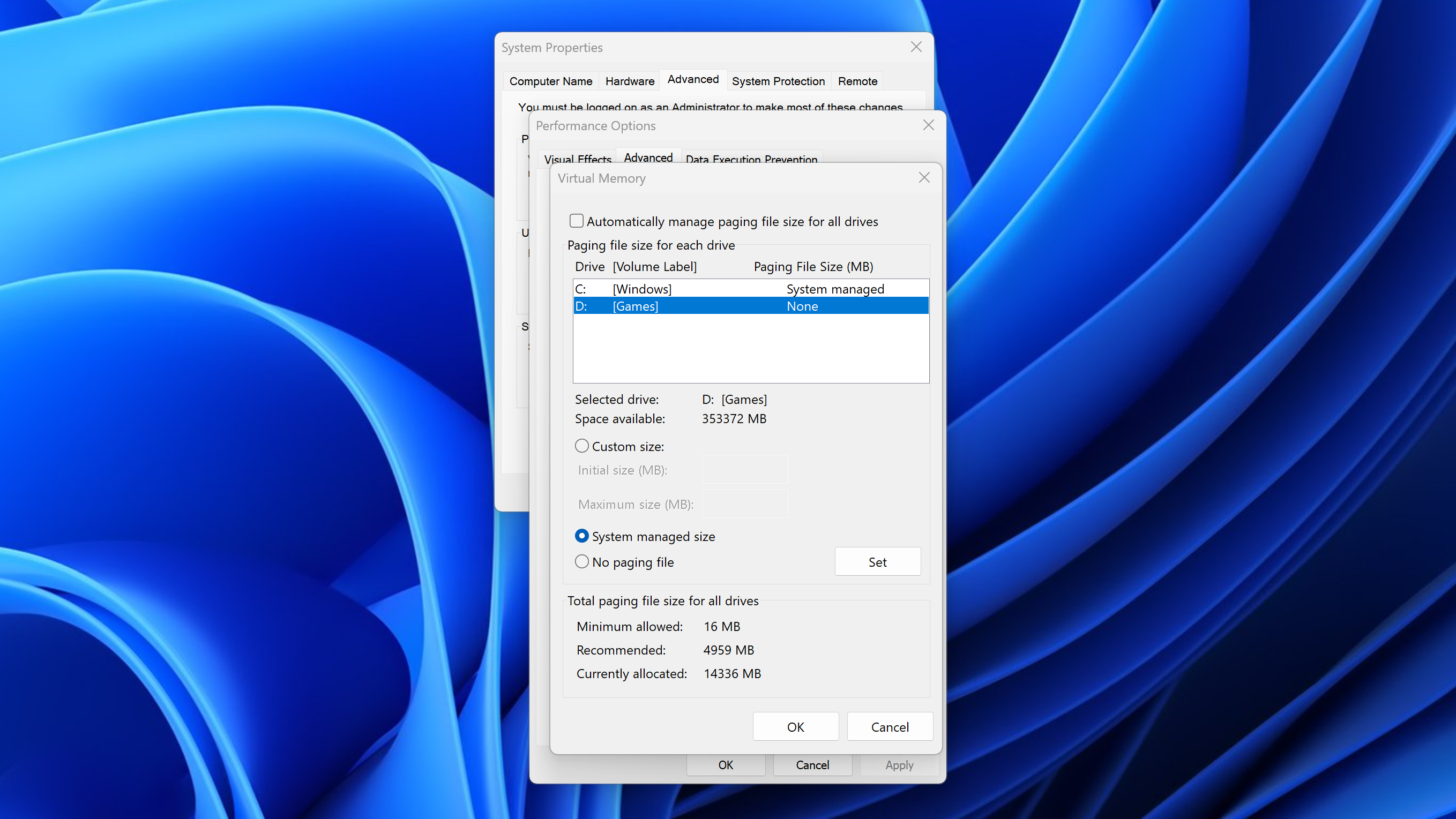The width and height of the screenshot is (1456, 819).
Task: Switch to the Advanced tab in Performance Options
Action: point(648,157)
